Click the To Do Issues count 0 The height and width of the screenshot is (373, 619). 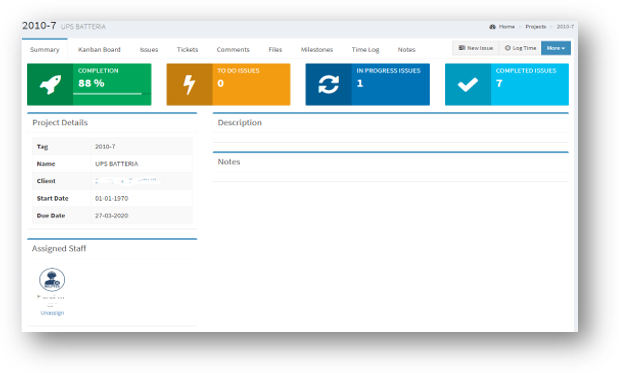220,83
